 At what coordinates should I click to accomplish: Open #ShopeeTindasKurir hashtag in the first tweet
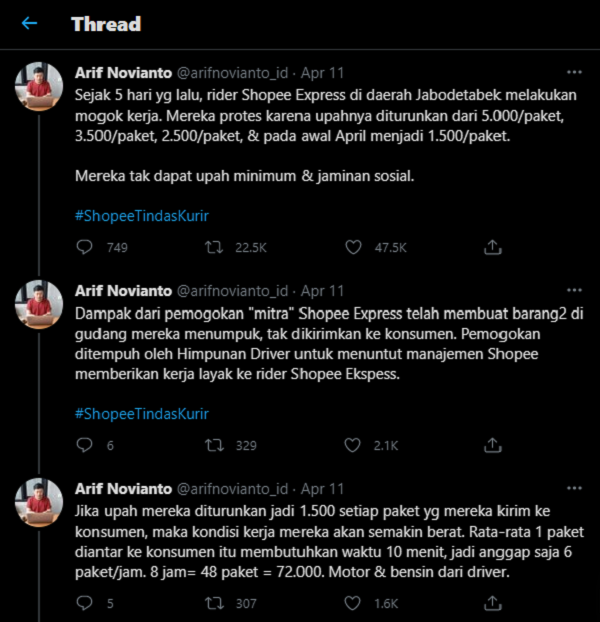coord(142,216)
